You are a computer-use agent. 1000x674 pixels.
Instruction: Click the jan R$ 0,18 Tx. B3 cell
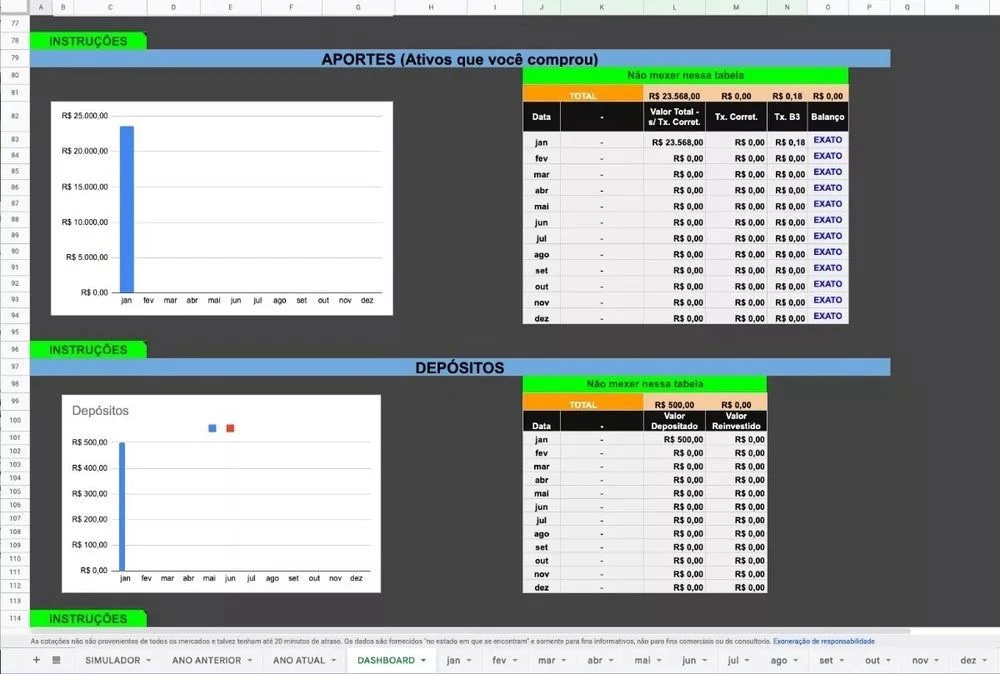click(788, 142)
